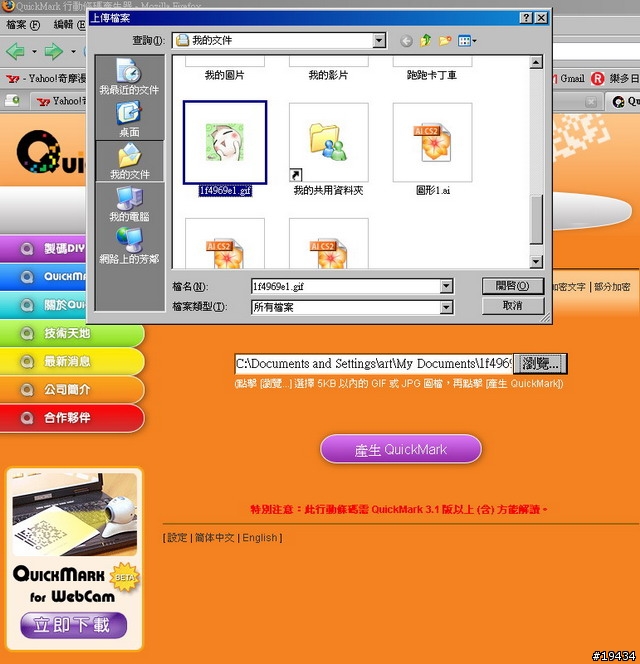This screenshot has height=664, width=640.
Task: Open 製碼DIY purple navigation item
Action: [x=44, y=249]
